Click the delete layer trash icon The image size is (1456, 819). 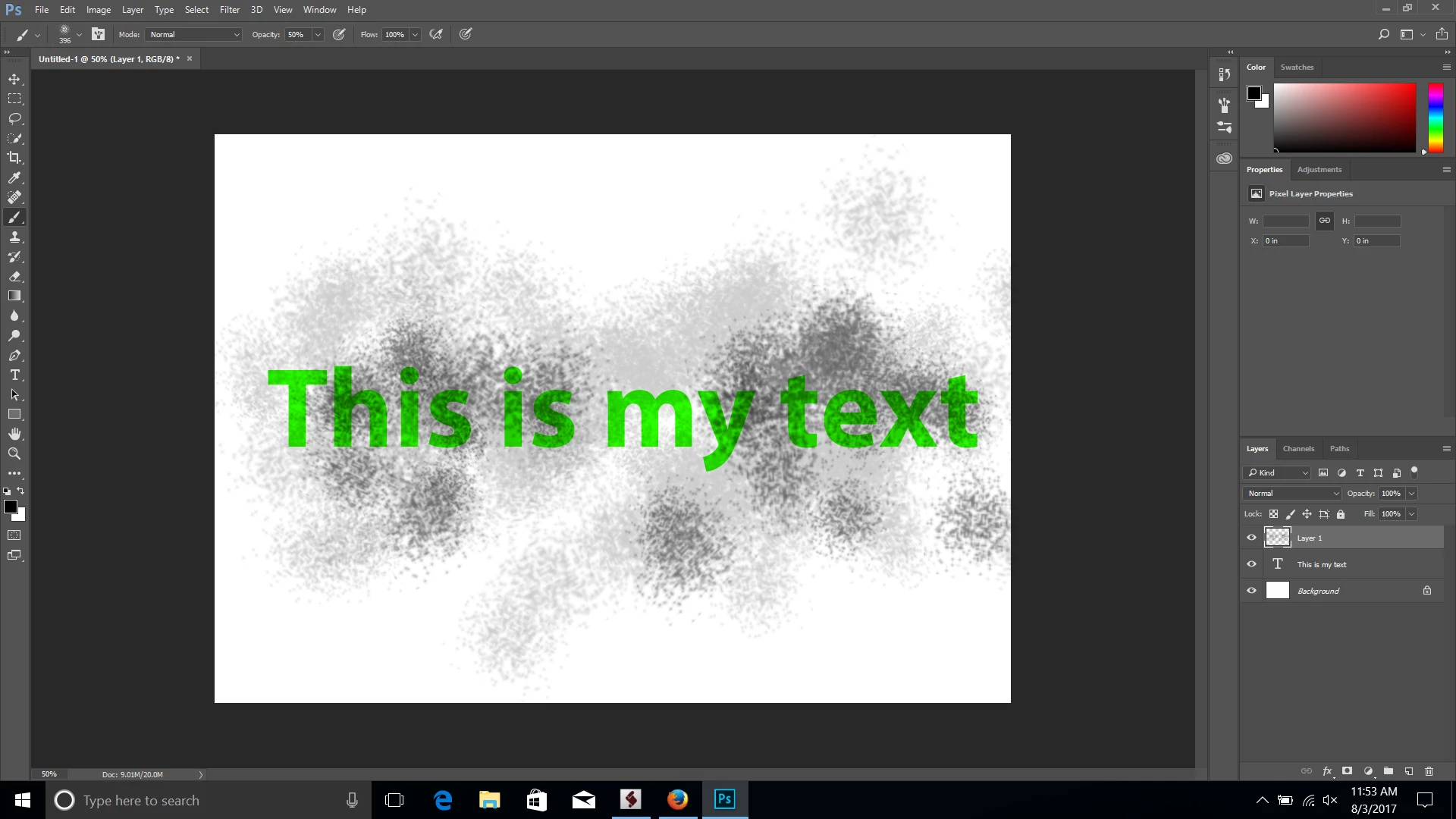(x=1429, y=771)
